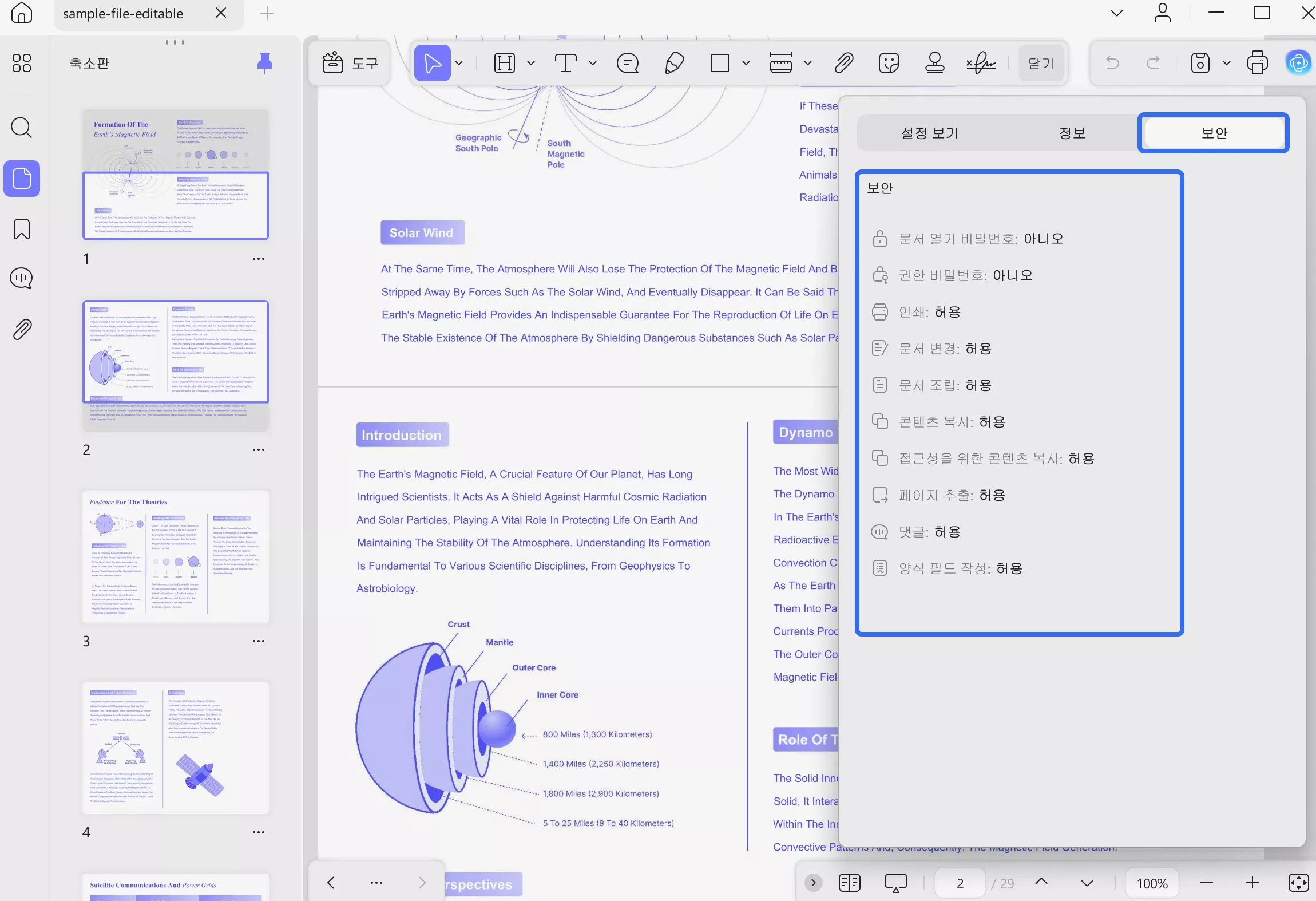The image size is (1316, 901).
Task: Add a new tab with plus
Action: [x=267, y=13]
